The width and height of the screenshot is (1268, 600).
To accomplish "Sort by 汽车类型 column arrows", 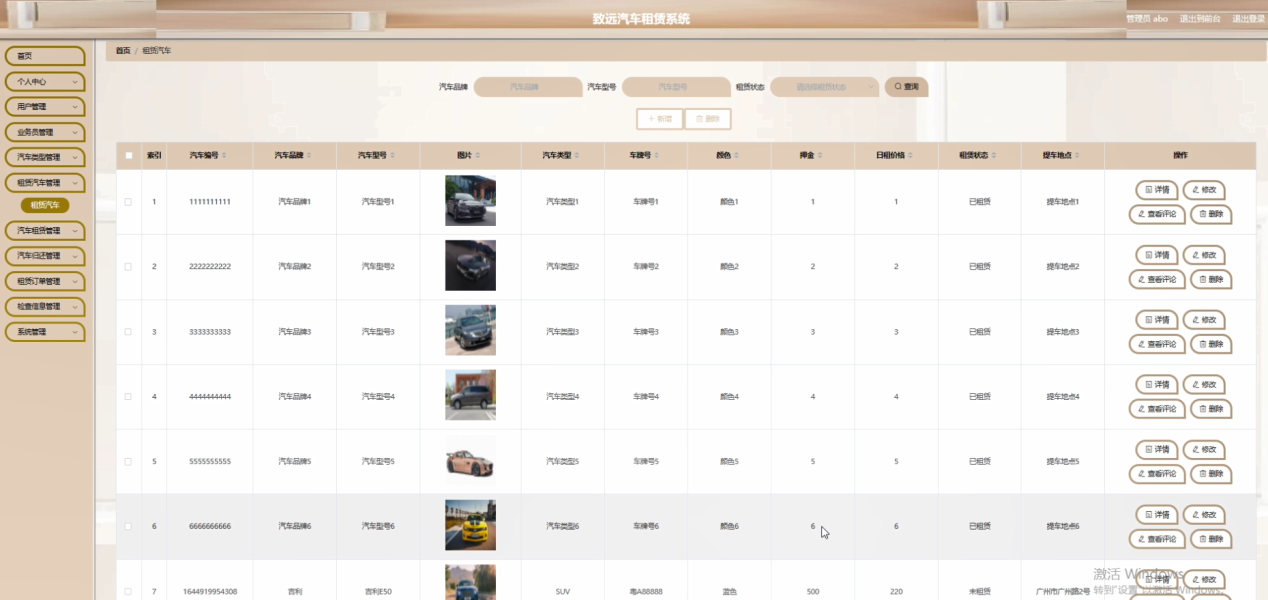I will pyautogui.click(x=577, y=156).
